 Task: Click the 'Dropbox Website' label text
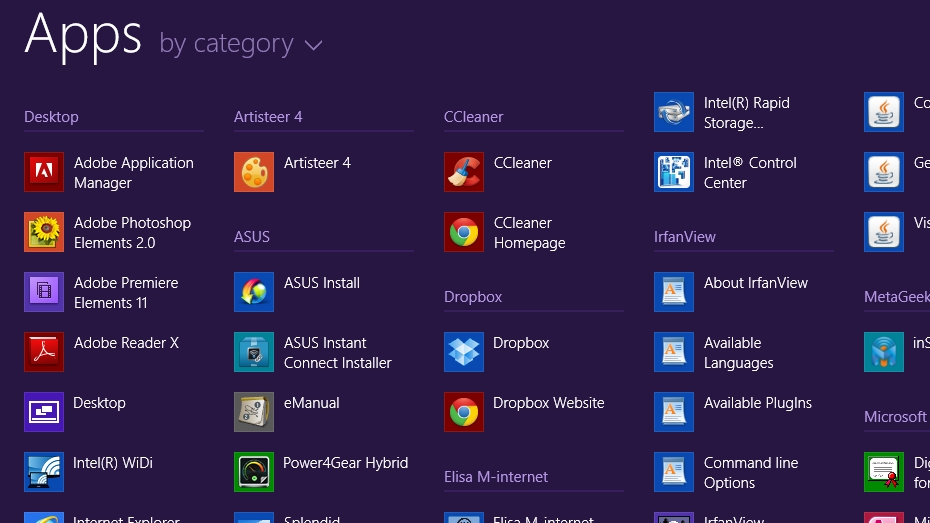coord(549,403)
